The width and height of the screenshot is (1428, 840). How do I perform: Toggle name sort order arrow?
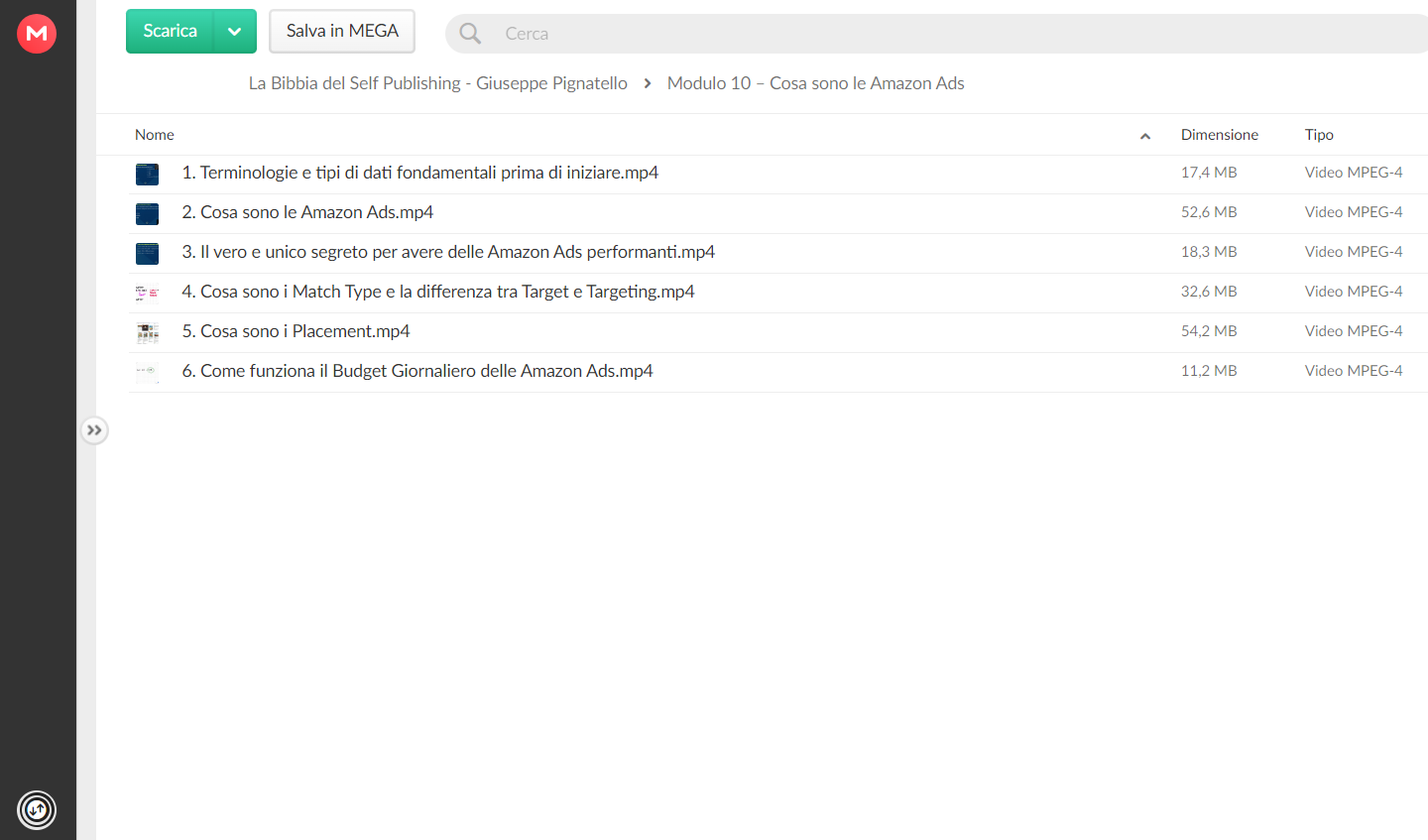1145,136
